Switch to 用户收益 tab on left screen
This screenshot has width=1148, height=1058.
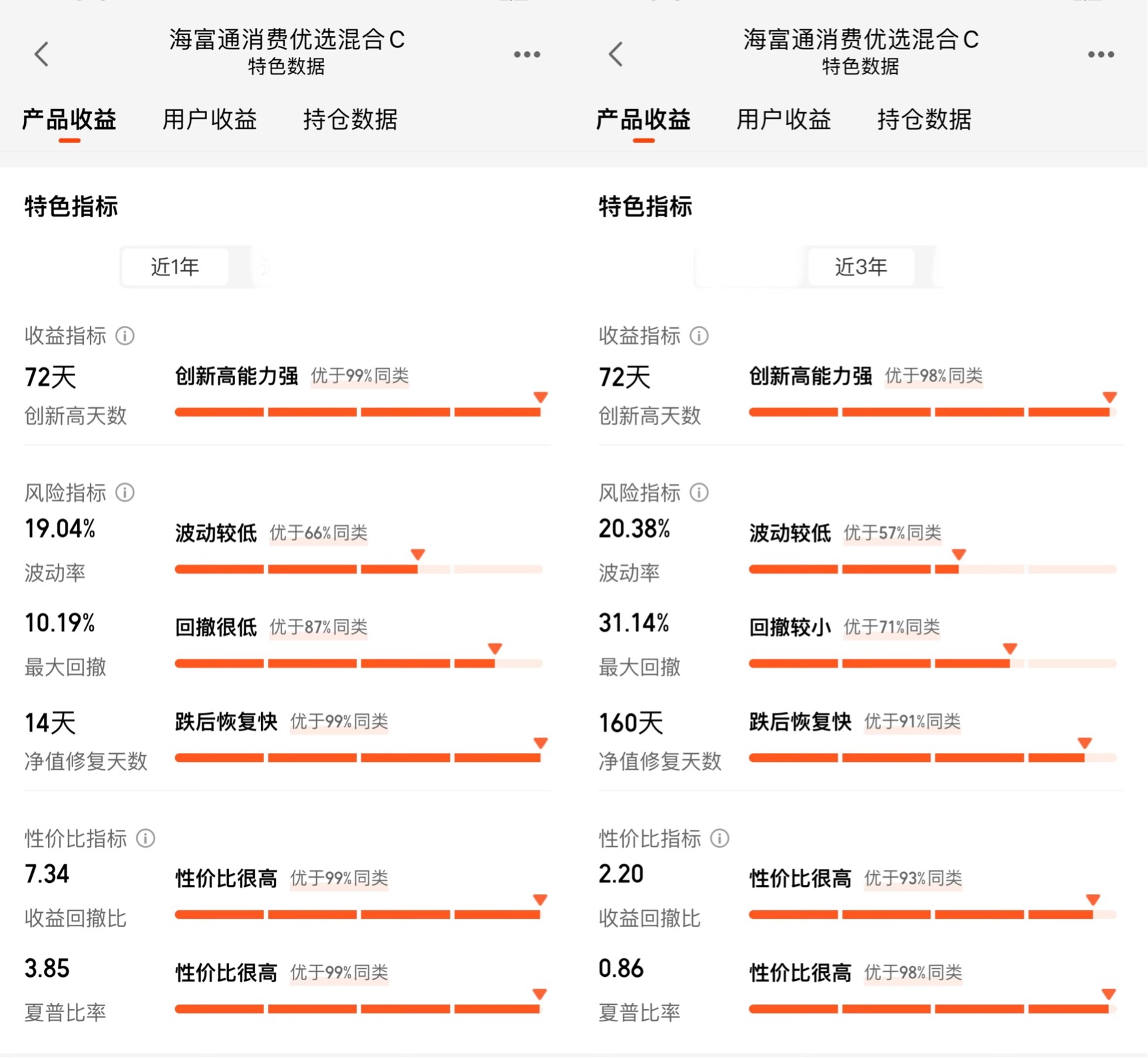point(210,120)
